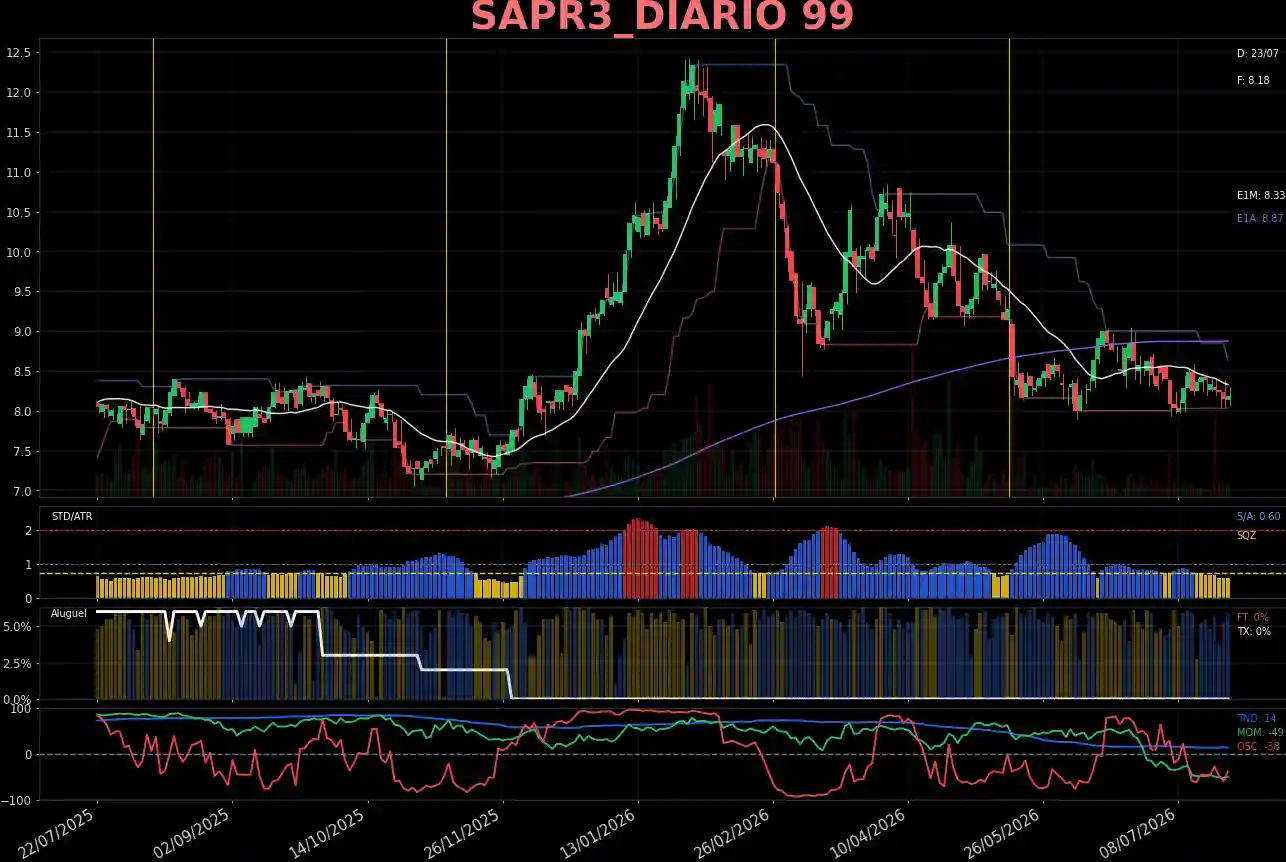Click the 2.5% Aluguel axis label
Image resolution: width=1286 pixels, height=862 pixels.
[17, 663]
